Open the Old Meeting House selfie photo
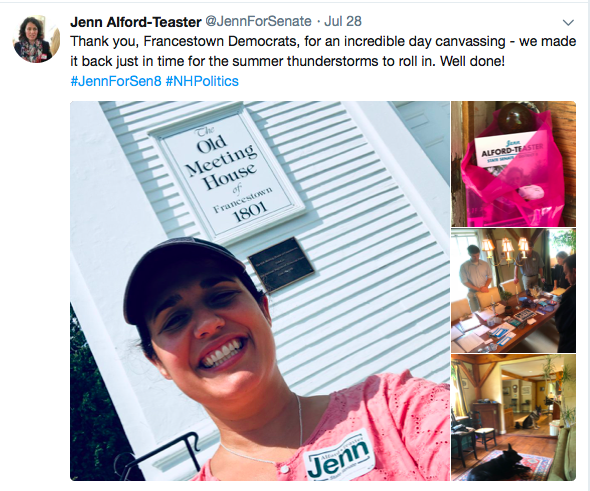The image size is (590, 491). click(x=260, y=291)
